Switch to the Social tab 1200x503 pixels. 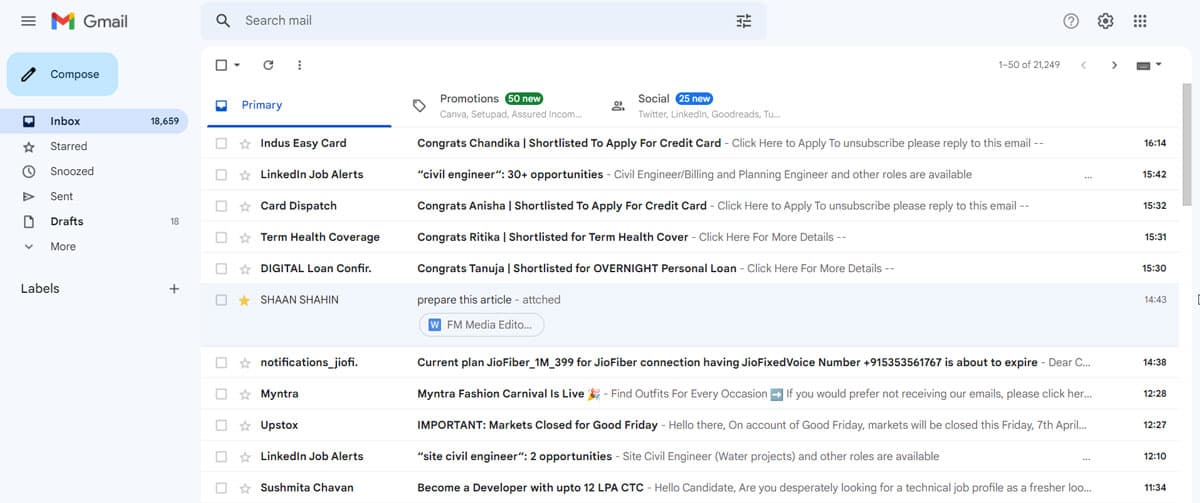pos(653,99)
